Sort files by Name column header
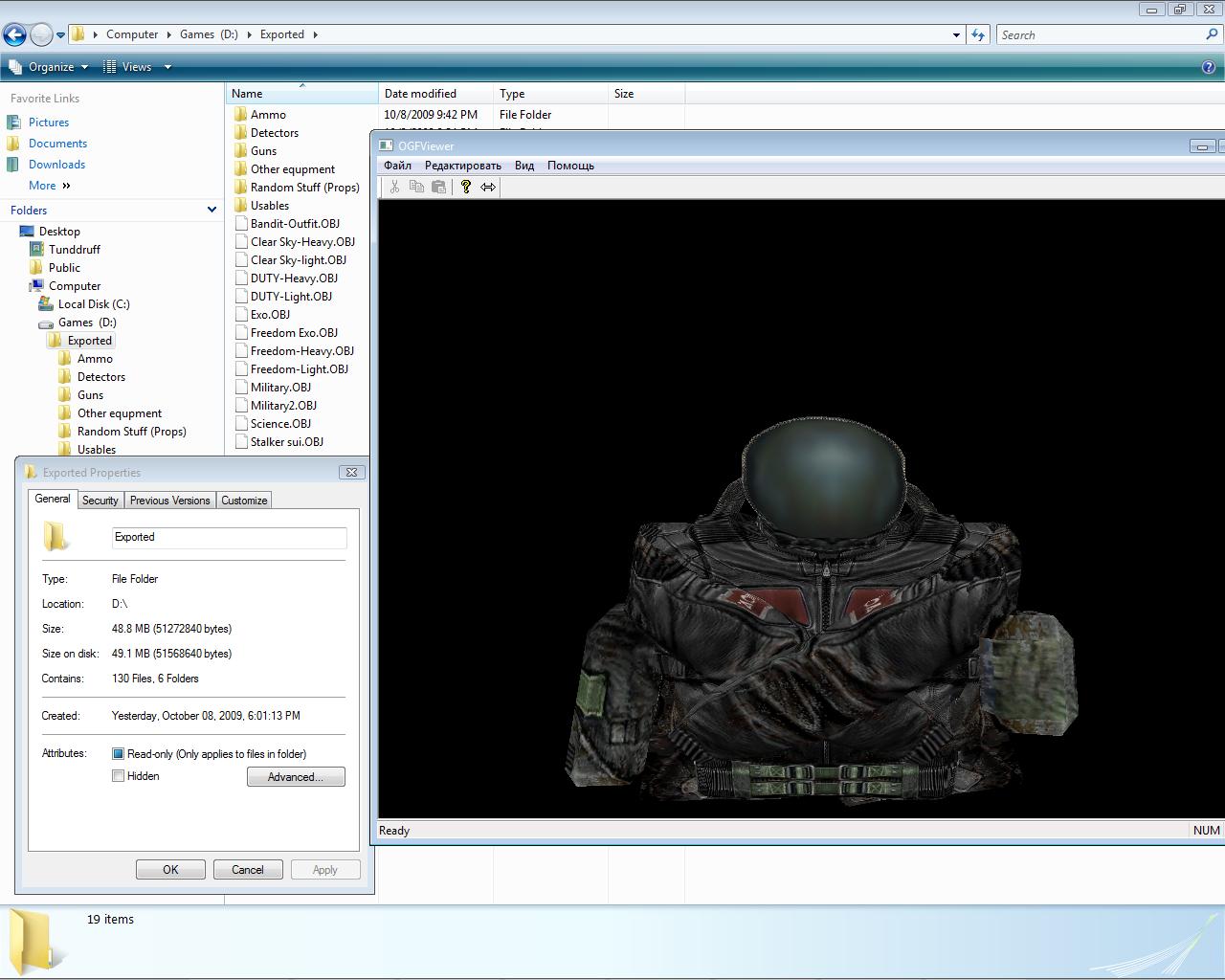Viewport: 1225px width, 980px height. point(301,94)
